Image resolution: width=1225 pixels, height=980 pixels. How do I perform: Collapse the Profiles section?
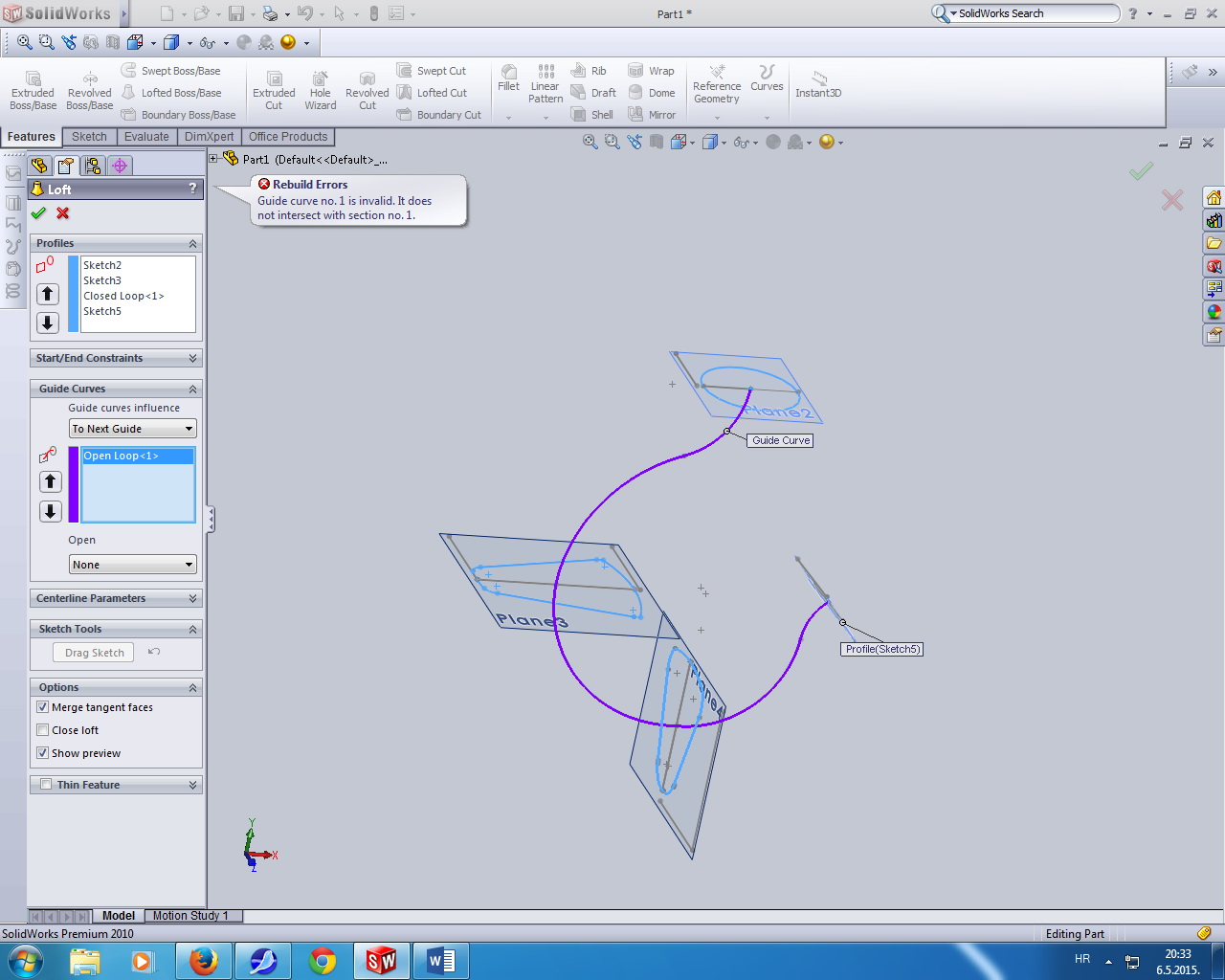[190, 243]
